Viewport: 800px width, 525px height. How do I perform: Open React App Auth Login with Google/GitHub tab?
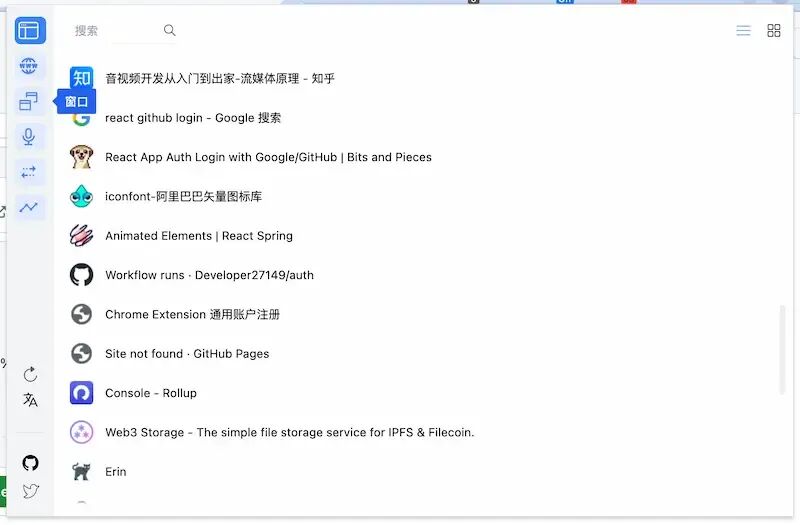point(268,157)
